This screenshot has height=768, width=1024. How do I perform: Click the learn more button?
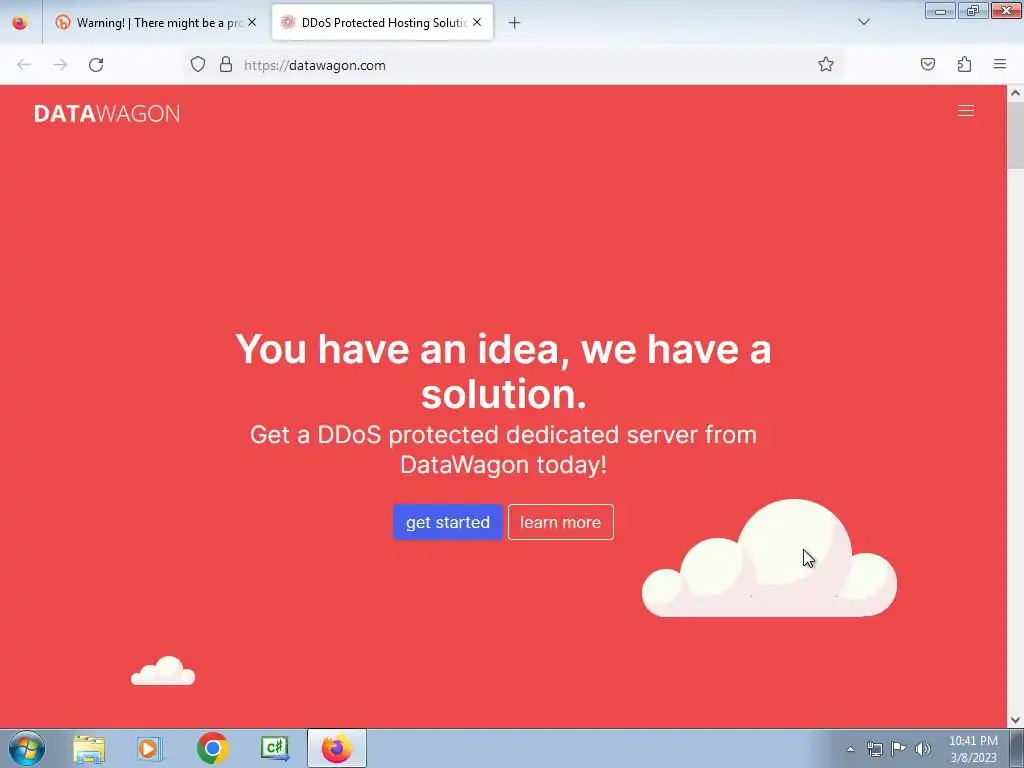[x=561, y=522]
